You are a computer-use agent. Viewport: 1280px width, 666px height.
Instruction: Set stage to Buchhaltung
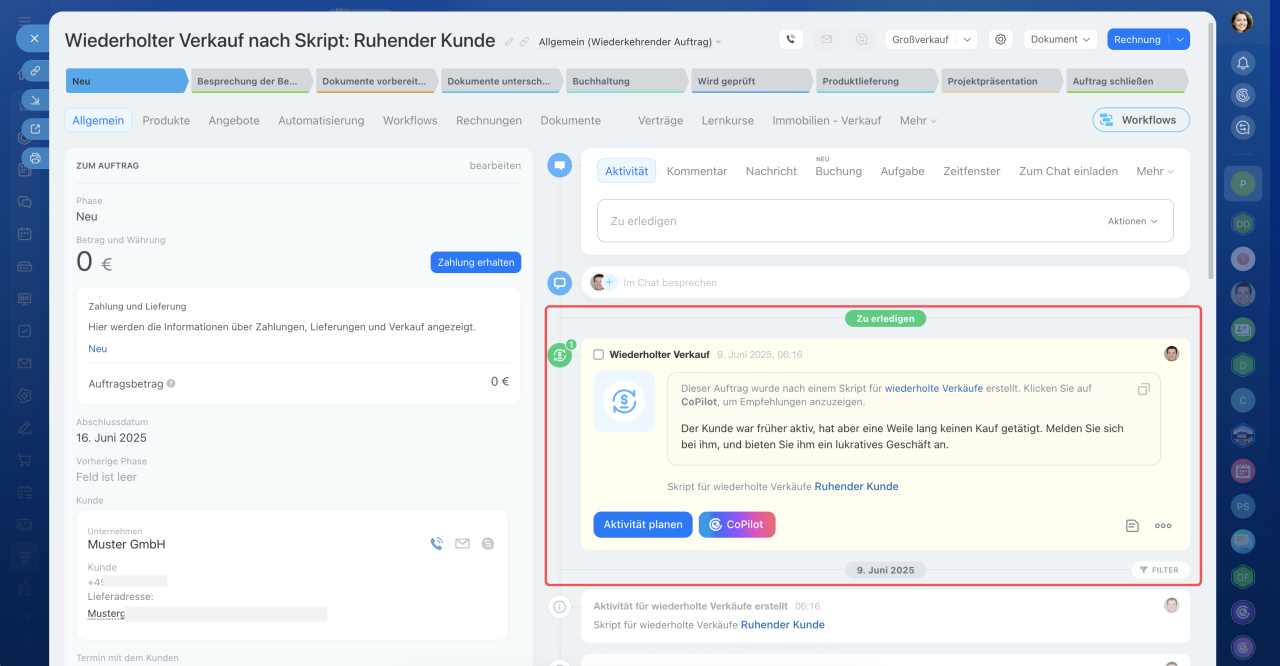point(627,81)
